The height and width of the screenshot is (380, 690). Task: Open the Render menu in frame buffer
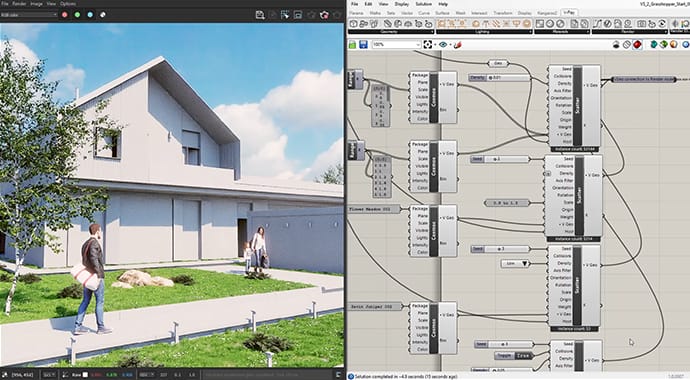(x=19, y=4)
